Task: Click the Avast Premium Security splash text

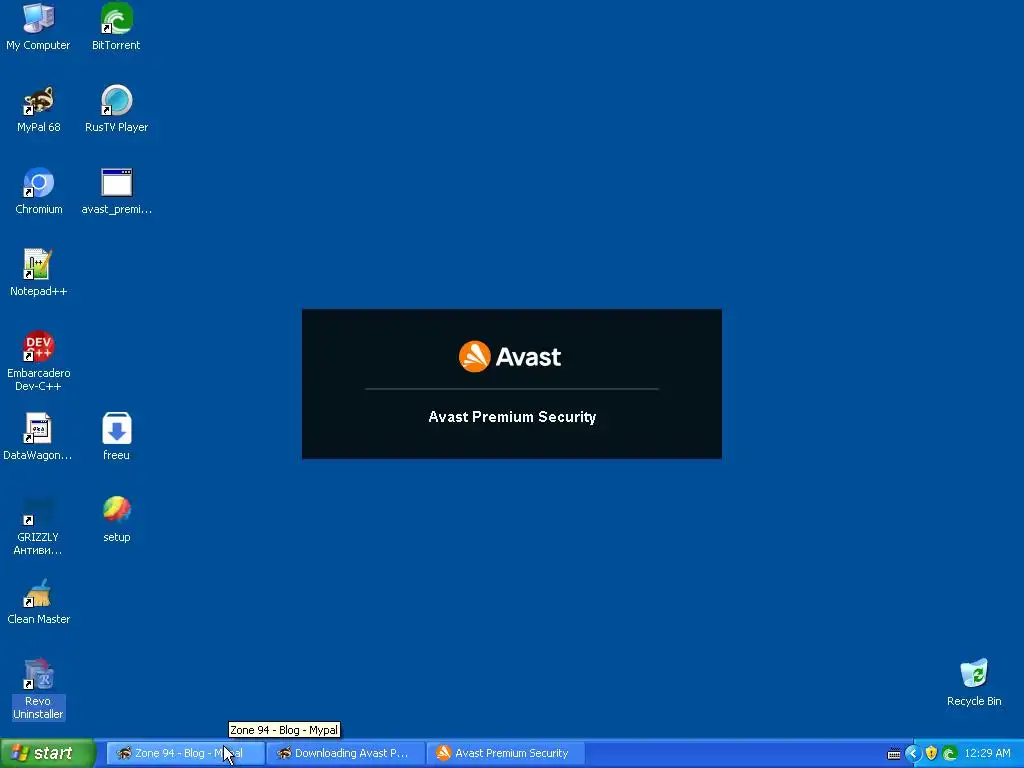Action: click(x=512, y=417)
